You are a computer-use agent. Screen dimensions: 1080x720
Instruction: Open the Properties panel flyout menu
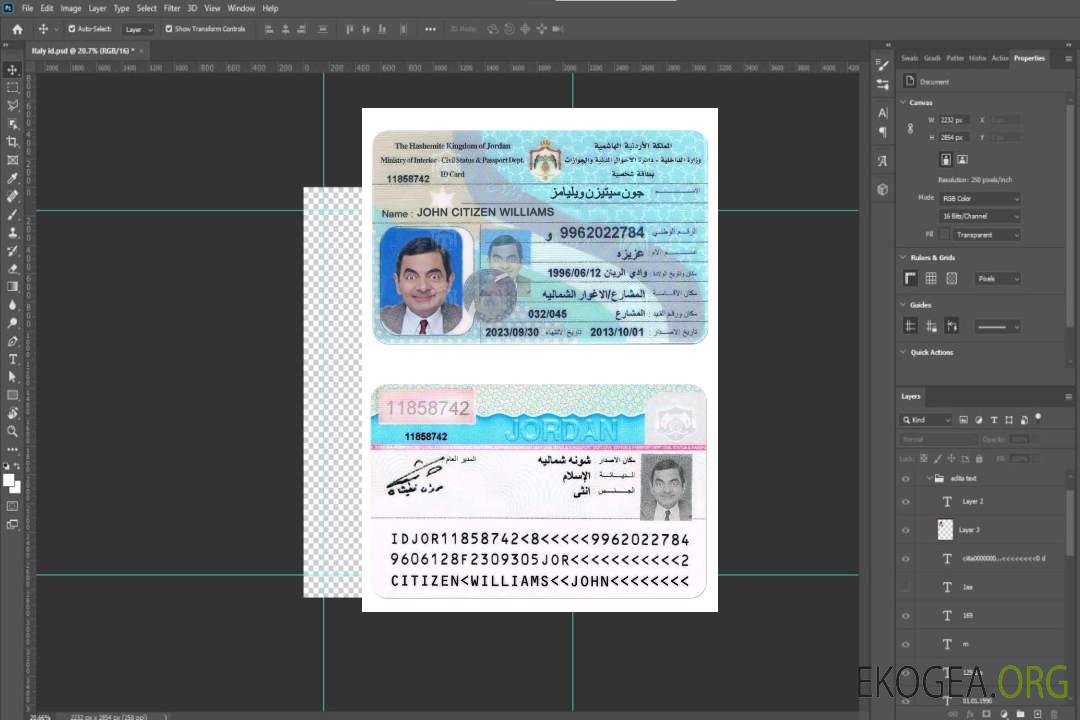point(1068,59)
